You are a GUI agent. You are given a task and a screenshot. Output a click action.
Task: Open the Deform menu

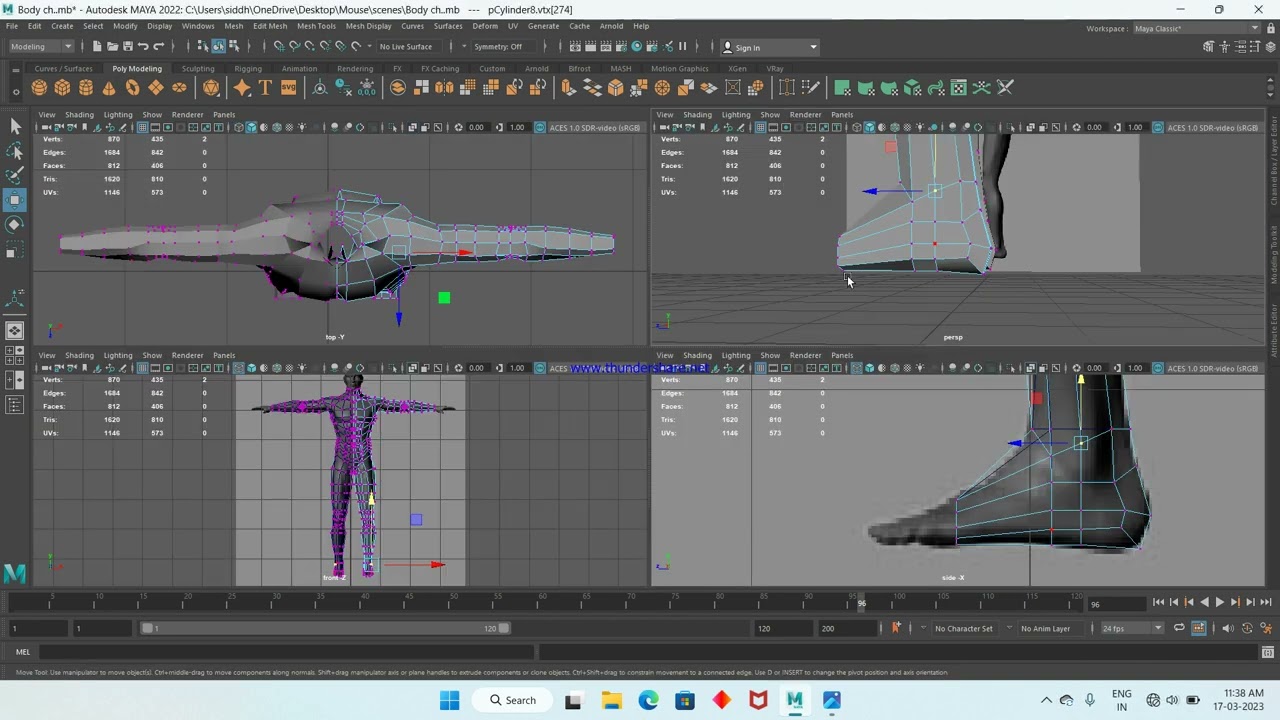click(x=485, y=26)
